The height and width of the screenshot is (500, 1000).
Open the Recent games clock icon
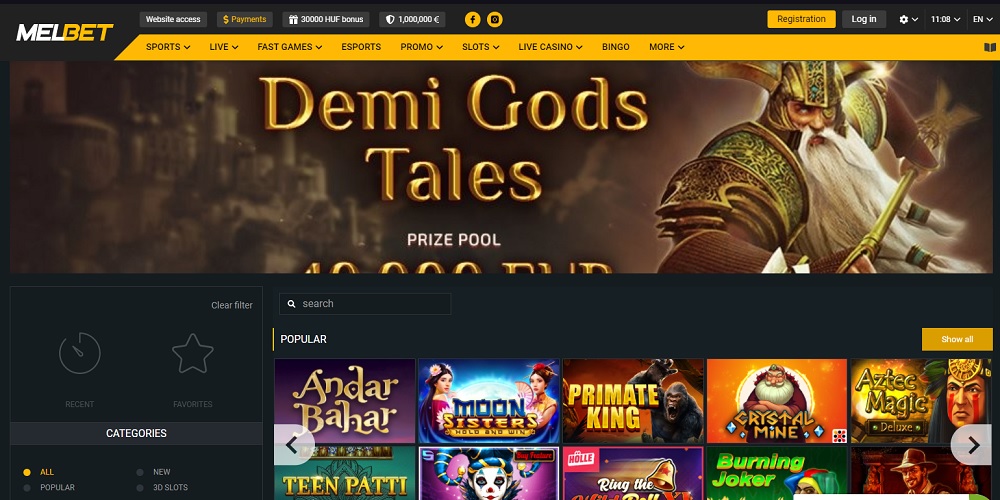80,353
